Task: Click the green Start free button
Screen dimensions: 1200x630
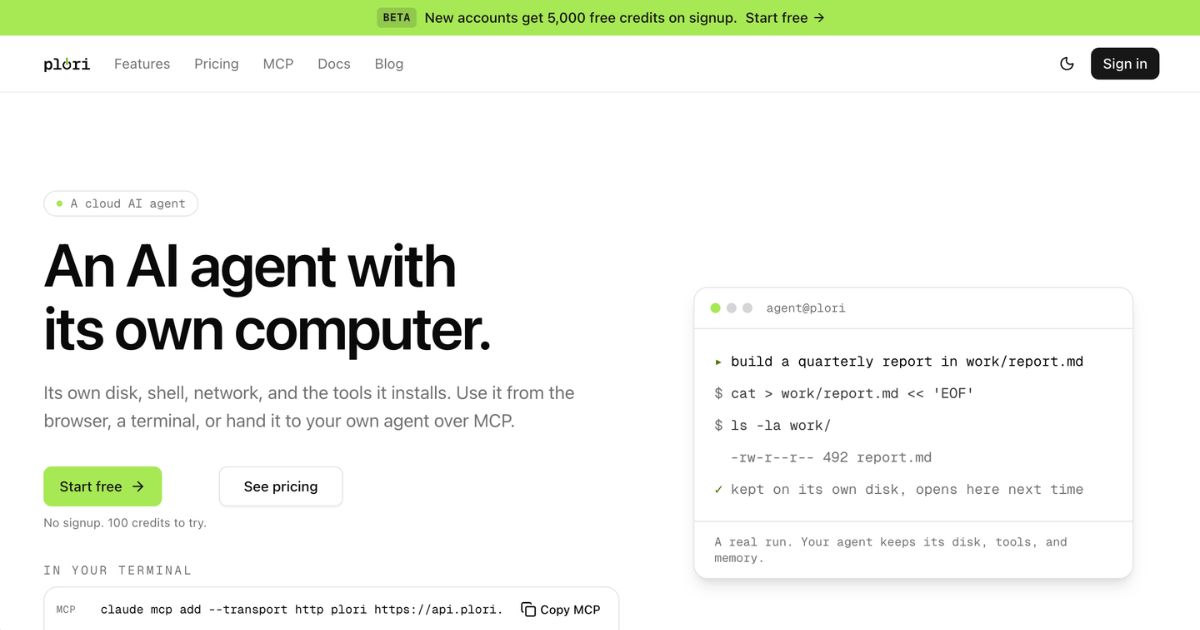Action: click(102, 487)
